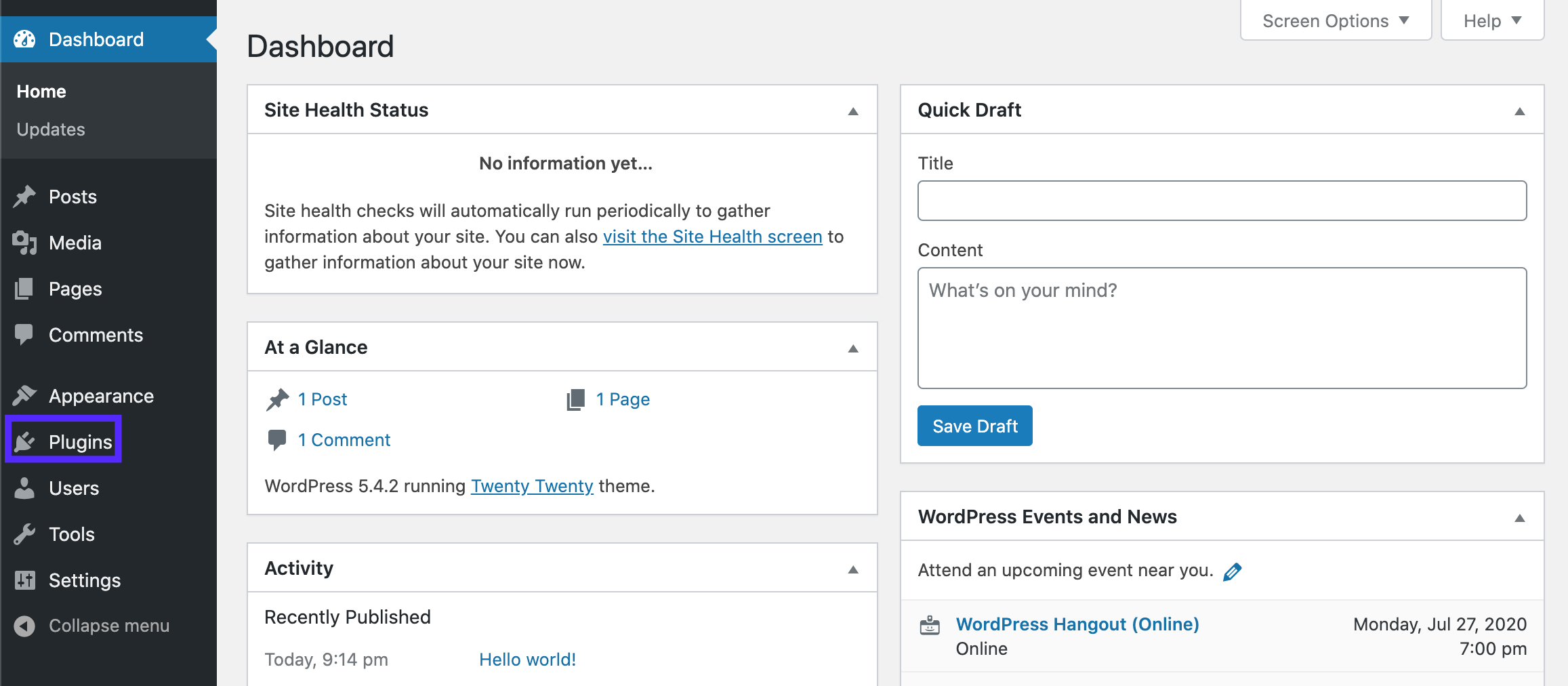Click the Pages document icon in sidebar
This screenshot has width=1568, height=686.
pos(24,289)
